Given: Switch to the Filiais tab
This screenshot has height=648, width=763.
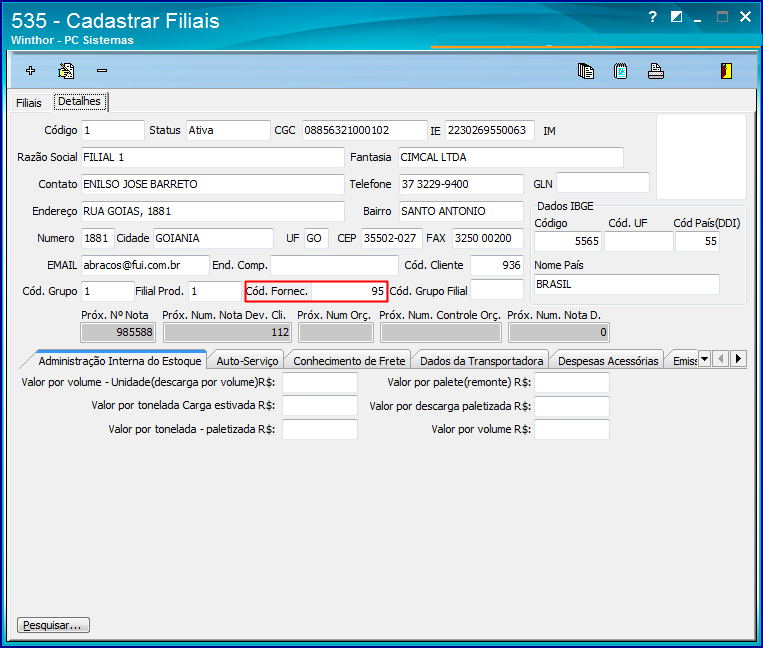Looking at the screenshot, I should [29, 103].
